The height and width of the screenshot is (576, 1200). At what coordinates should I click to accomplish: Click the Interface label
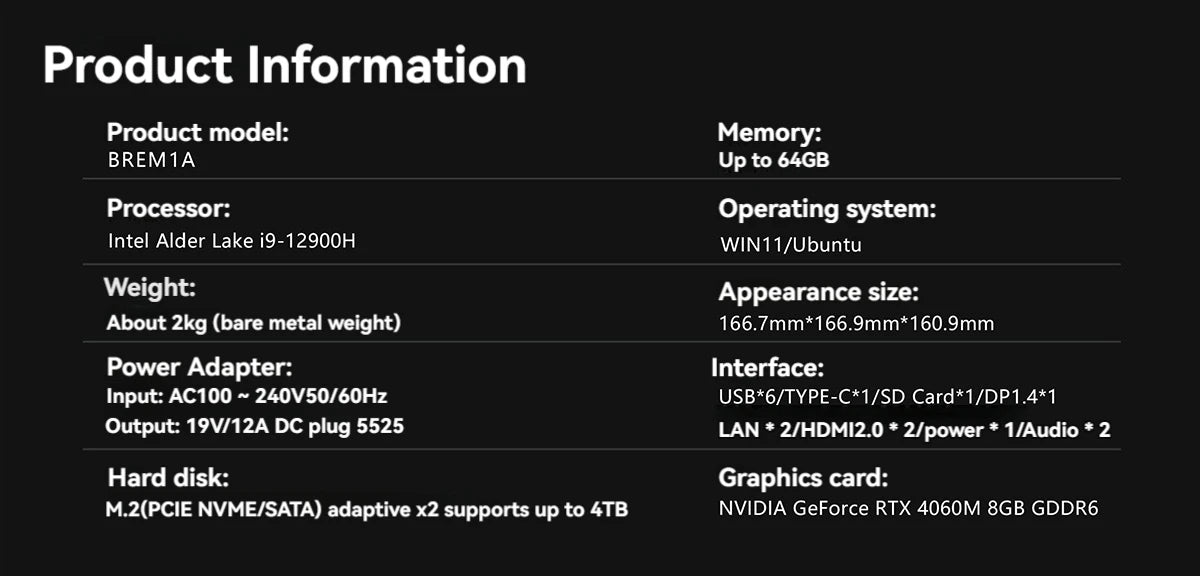[x=767, y=367]
